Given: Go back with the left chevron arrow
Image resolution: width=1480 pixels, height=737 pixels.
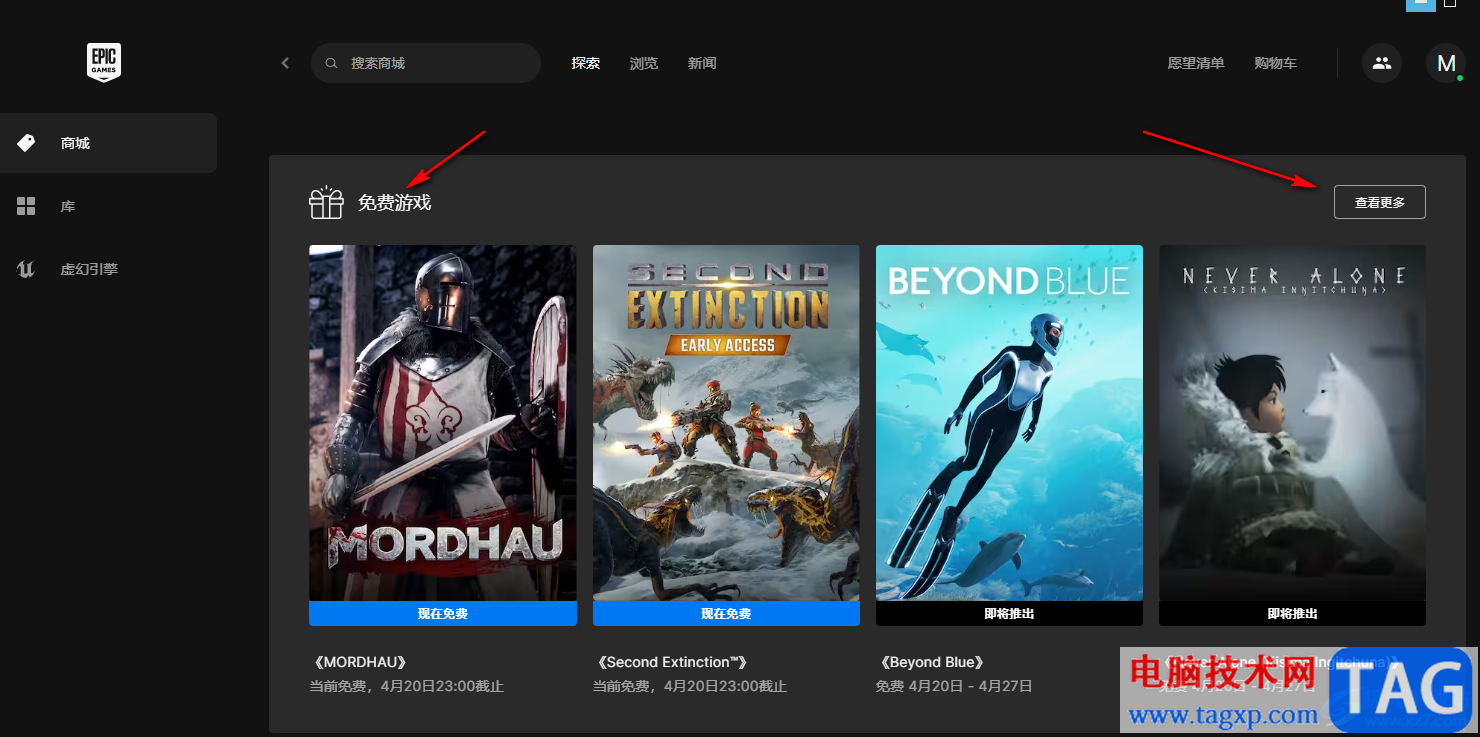Looking at the screenshot, I should (285, 63).
